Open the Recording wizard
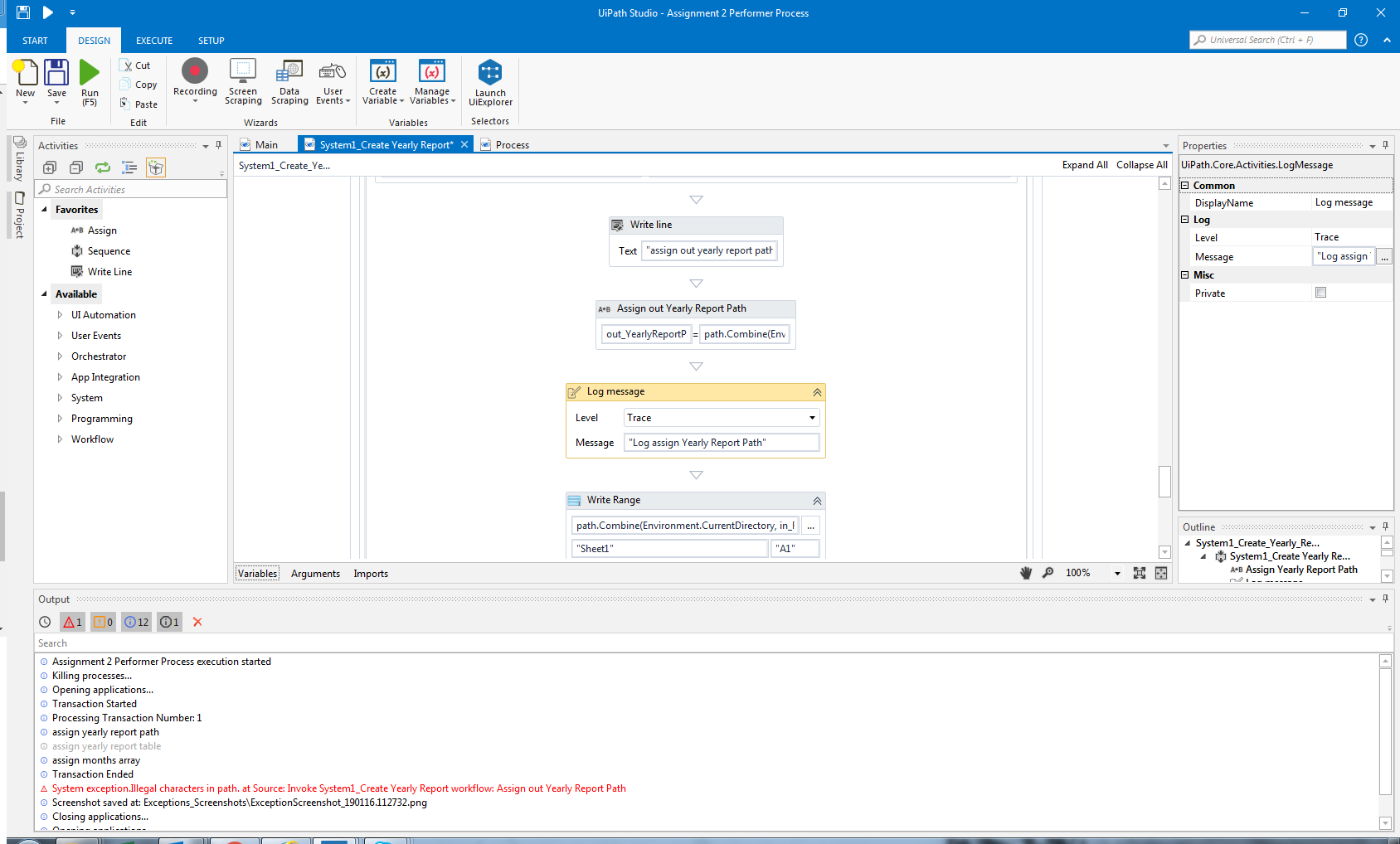 [x=194, y=80]
